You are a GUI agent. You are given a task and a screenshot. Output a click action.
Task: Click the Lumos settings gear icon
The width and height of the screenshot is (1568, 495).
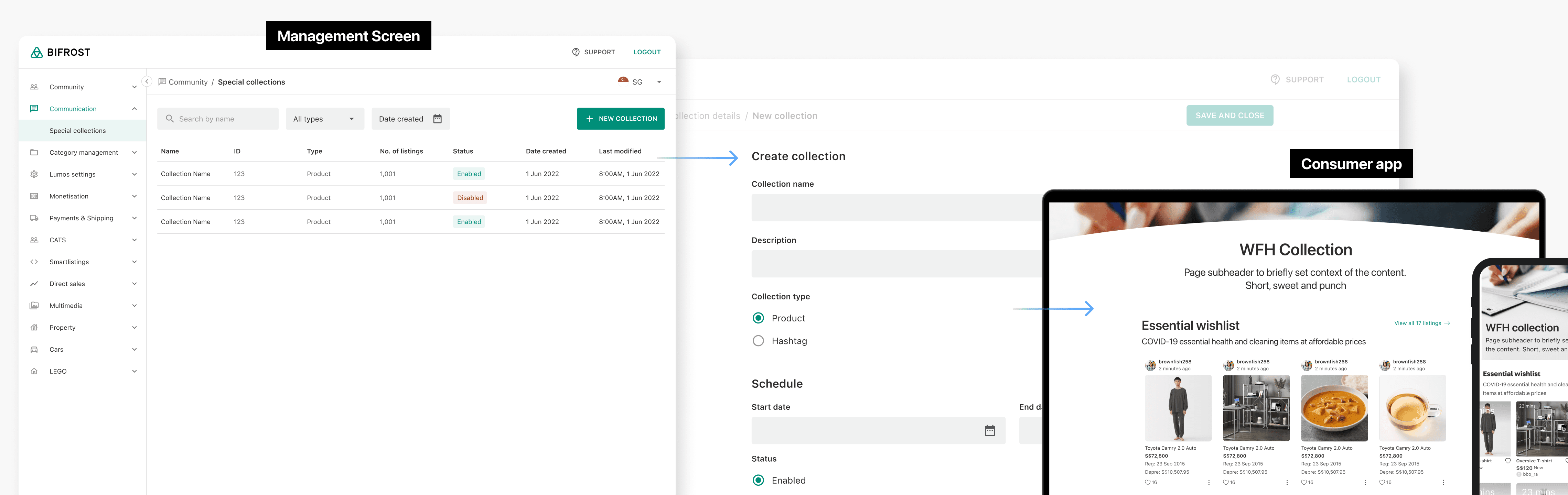tap(34, 175)
